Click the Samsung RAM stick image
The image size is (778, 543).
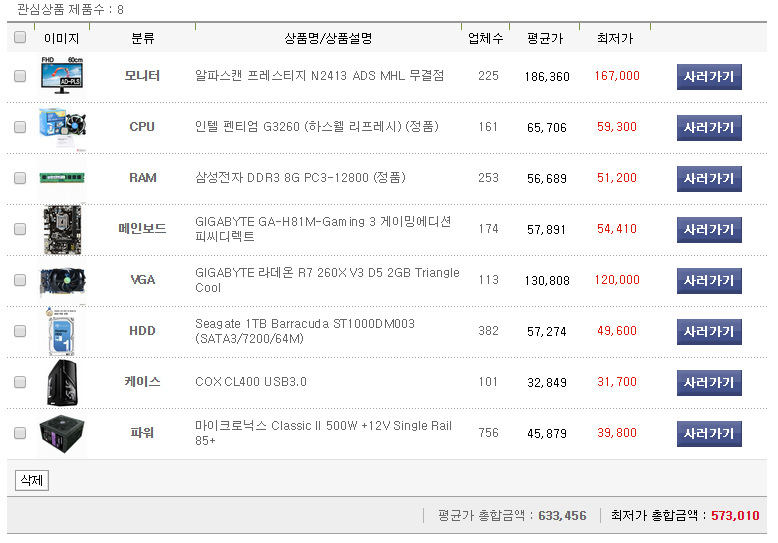click(61, 178)
